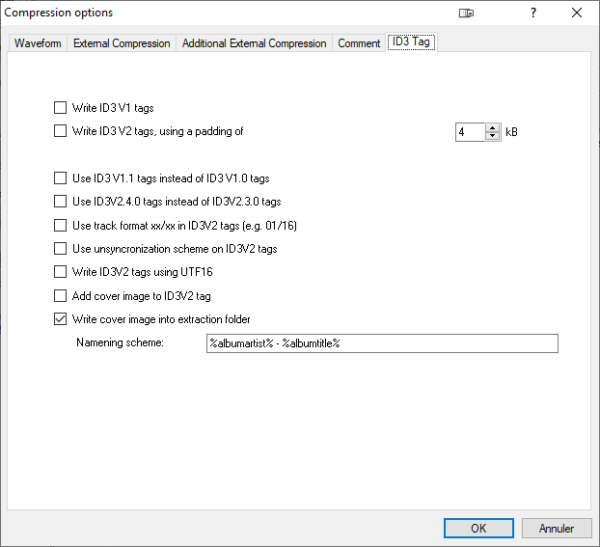This screenshot has width=600, height=547.
Task: Enable track format xx/xx in ID3V2 tags
Action: pos(60,225)
